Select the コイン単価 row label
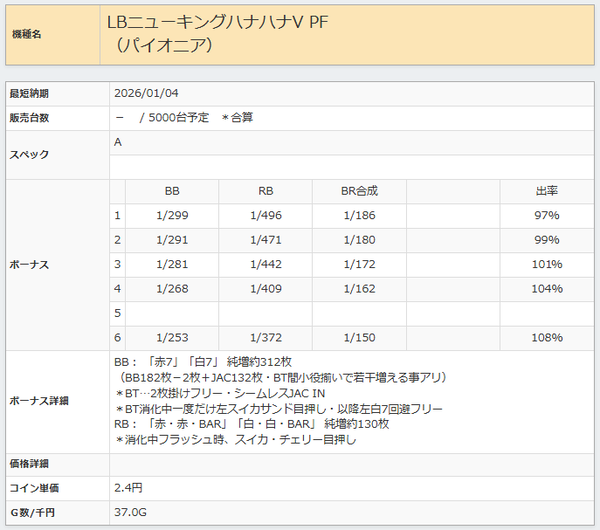 tap(34, 488)
